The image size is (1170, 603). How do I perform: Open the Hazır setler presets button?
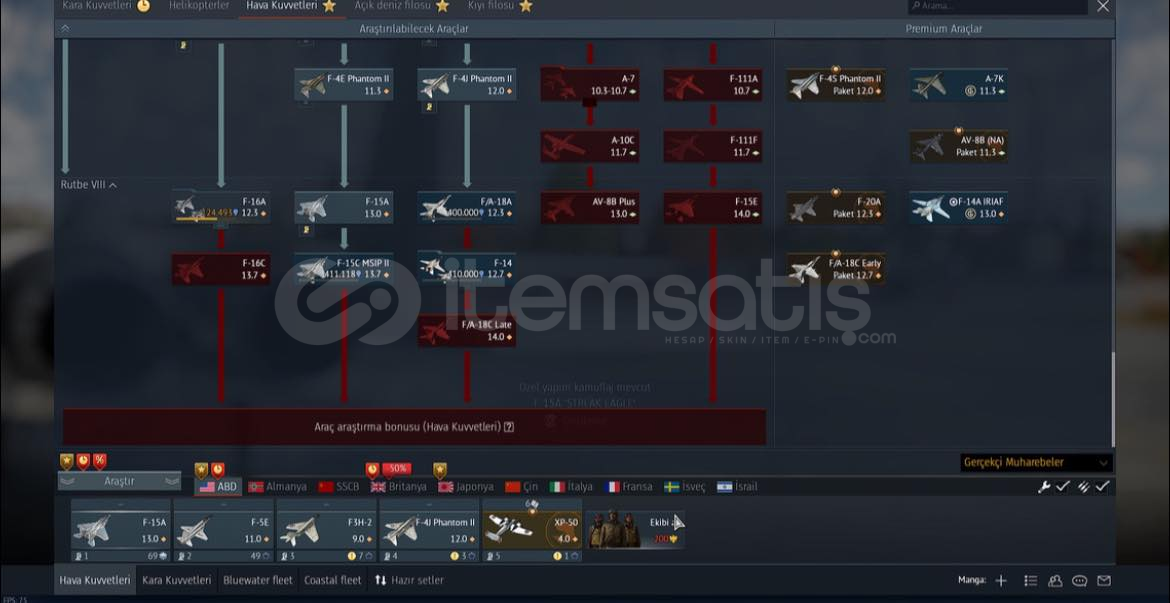tap(409, 580)
